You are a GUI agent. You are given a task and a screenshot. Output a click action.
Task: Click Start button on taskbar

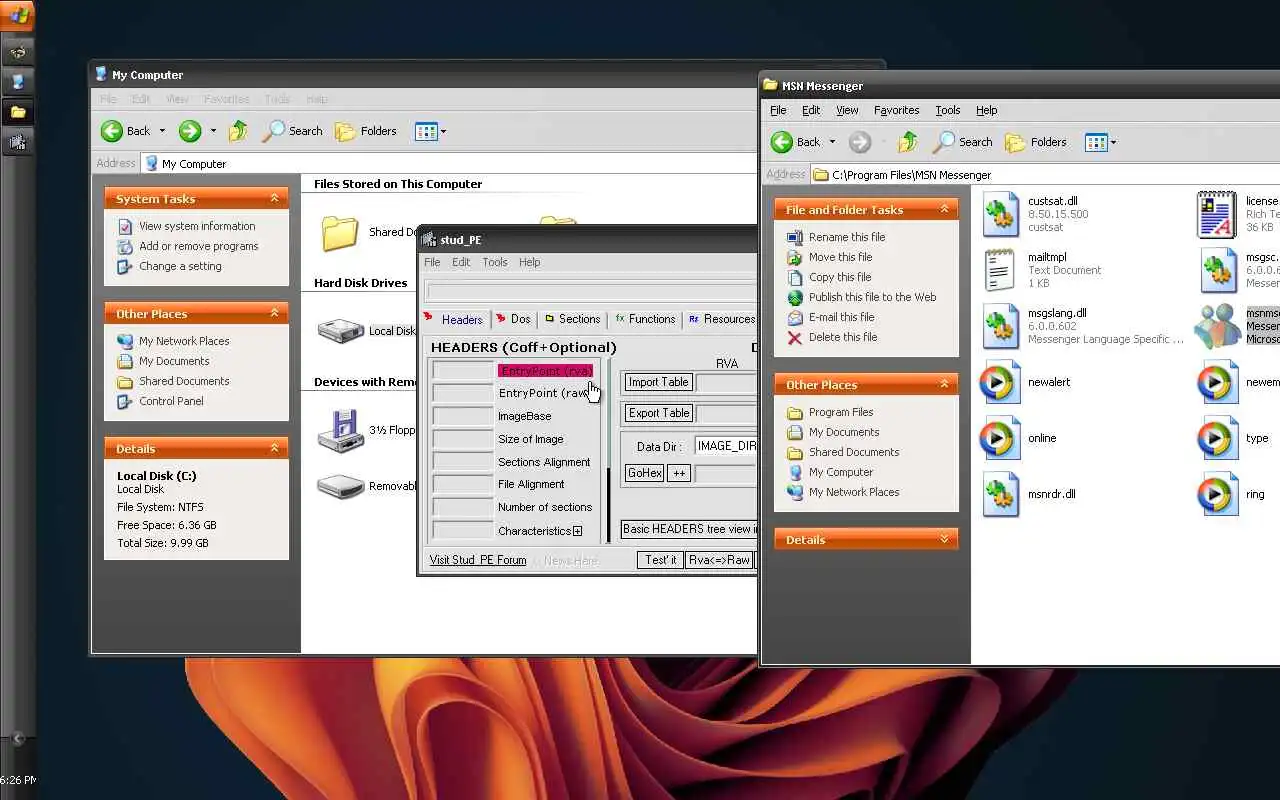coord(17,15)
